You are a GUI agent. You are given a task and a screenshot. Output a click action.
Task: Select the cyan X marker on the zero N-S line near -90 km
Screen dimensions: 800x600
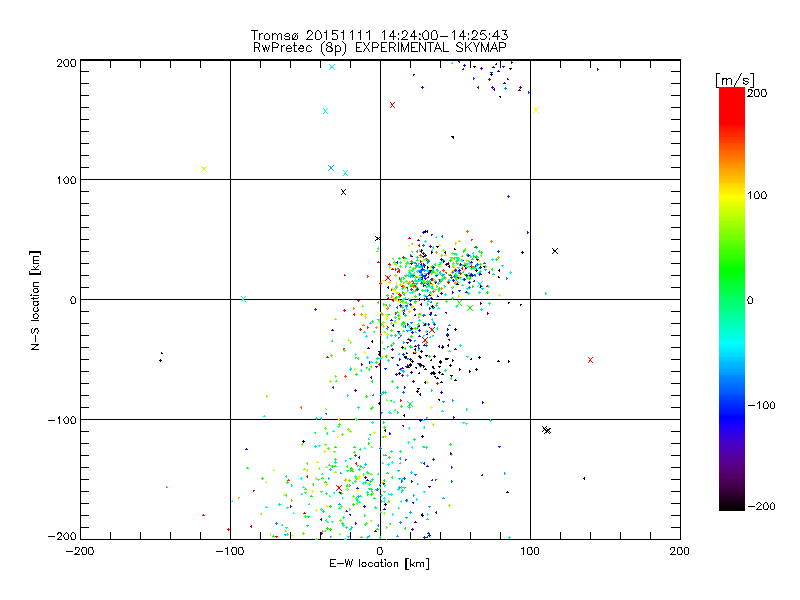click(243, 299)
